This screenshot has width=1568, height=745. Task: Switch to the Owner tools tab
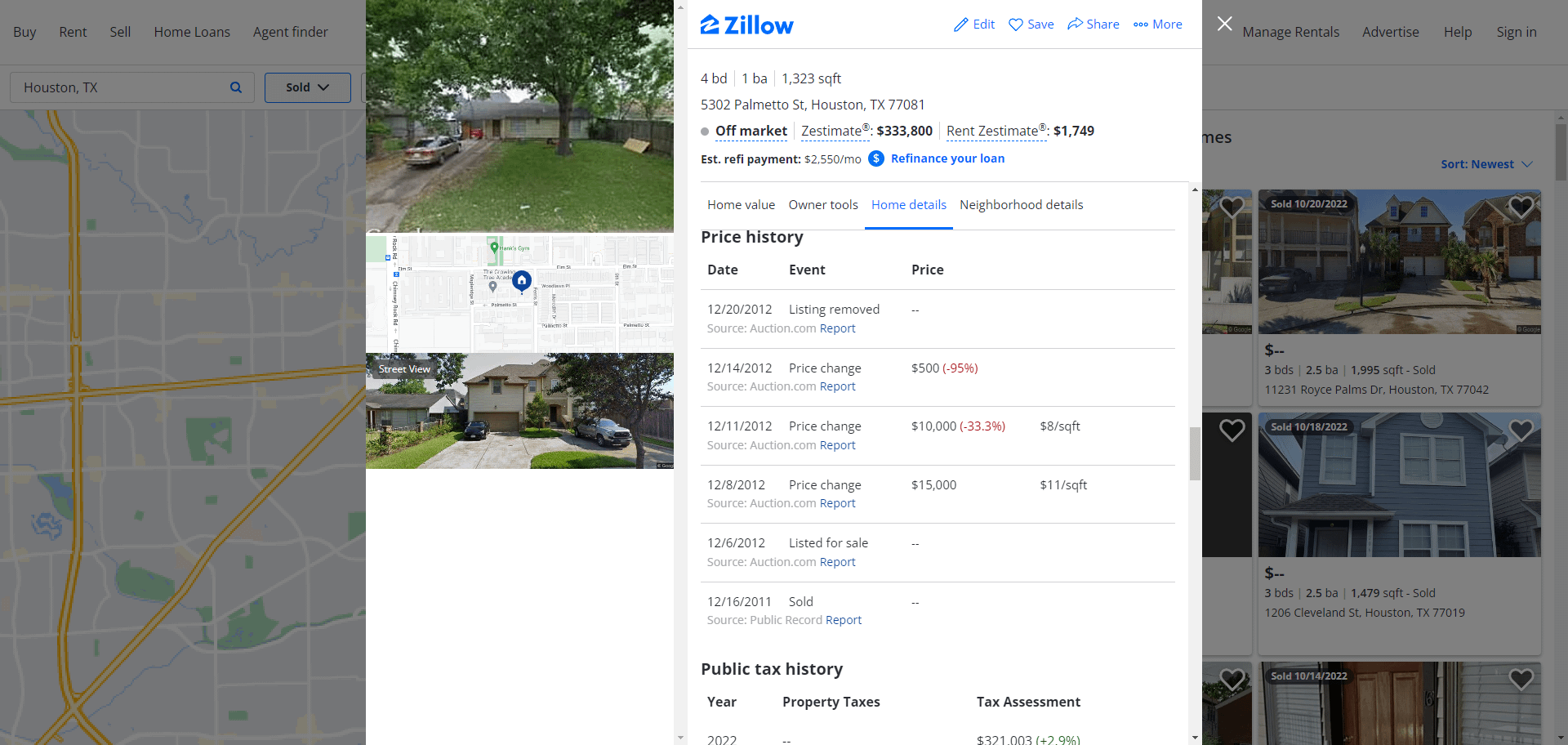[823, 205]
